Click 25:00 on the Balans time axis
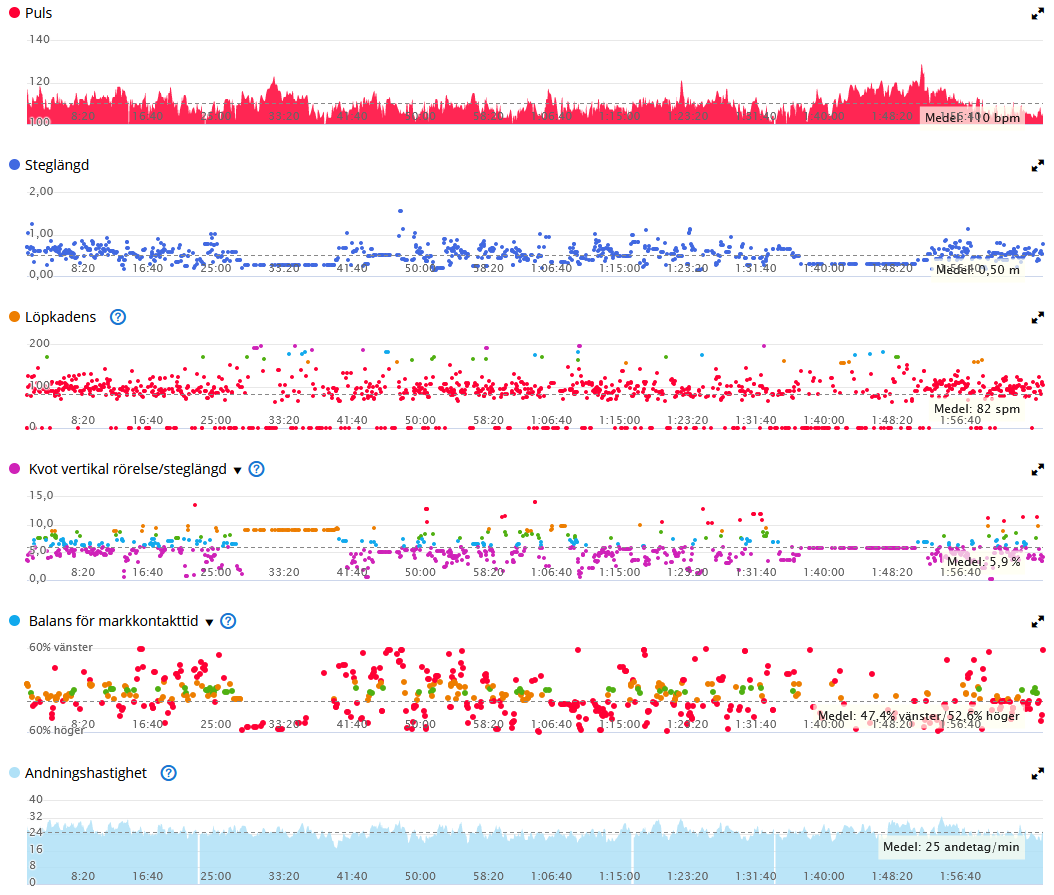 (216, 724)
